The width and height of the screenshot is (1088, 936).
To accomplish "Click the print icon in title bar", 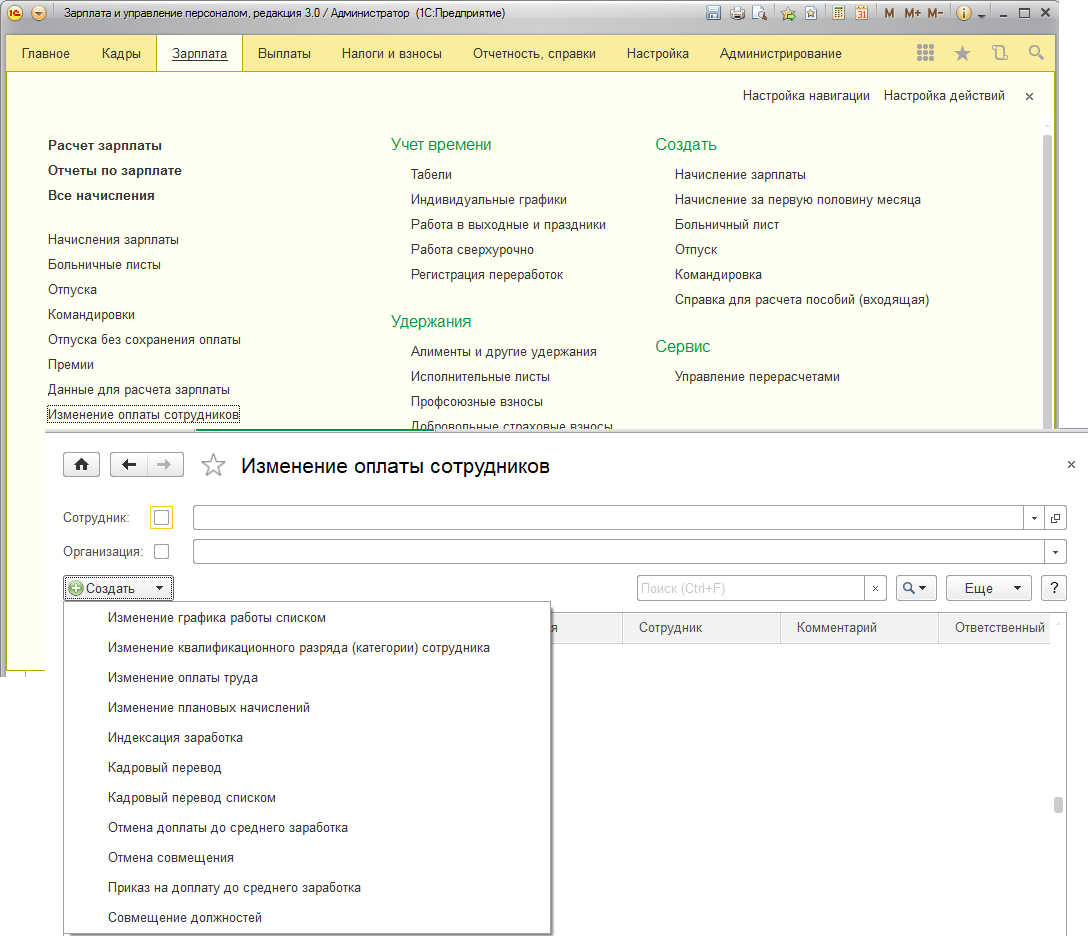I will pos(737,14).
